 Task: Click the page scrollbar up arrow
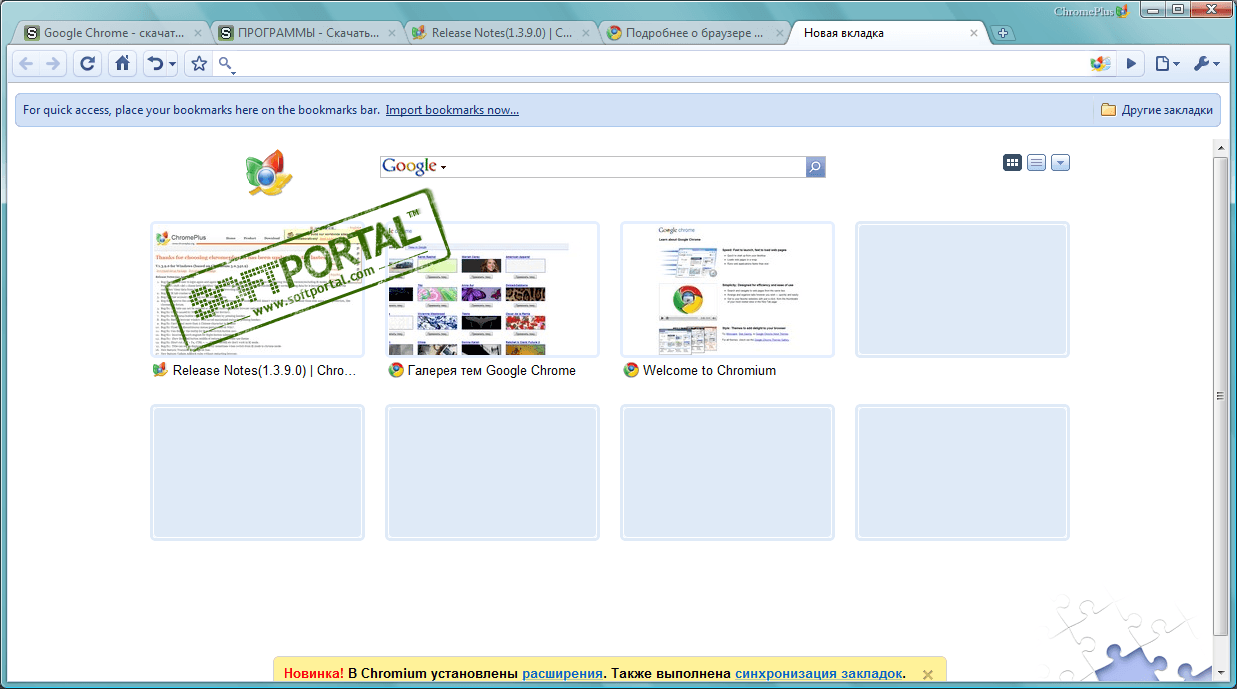point(1220,147)
